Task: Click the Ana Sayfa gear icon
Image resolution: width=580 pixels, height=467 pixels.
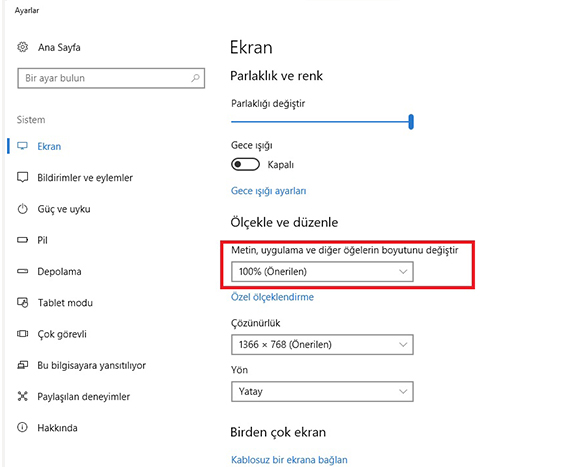Action: 23,47
